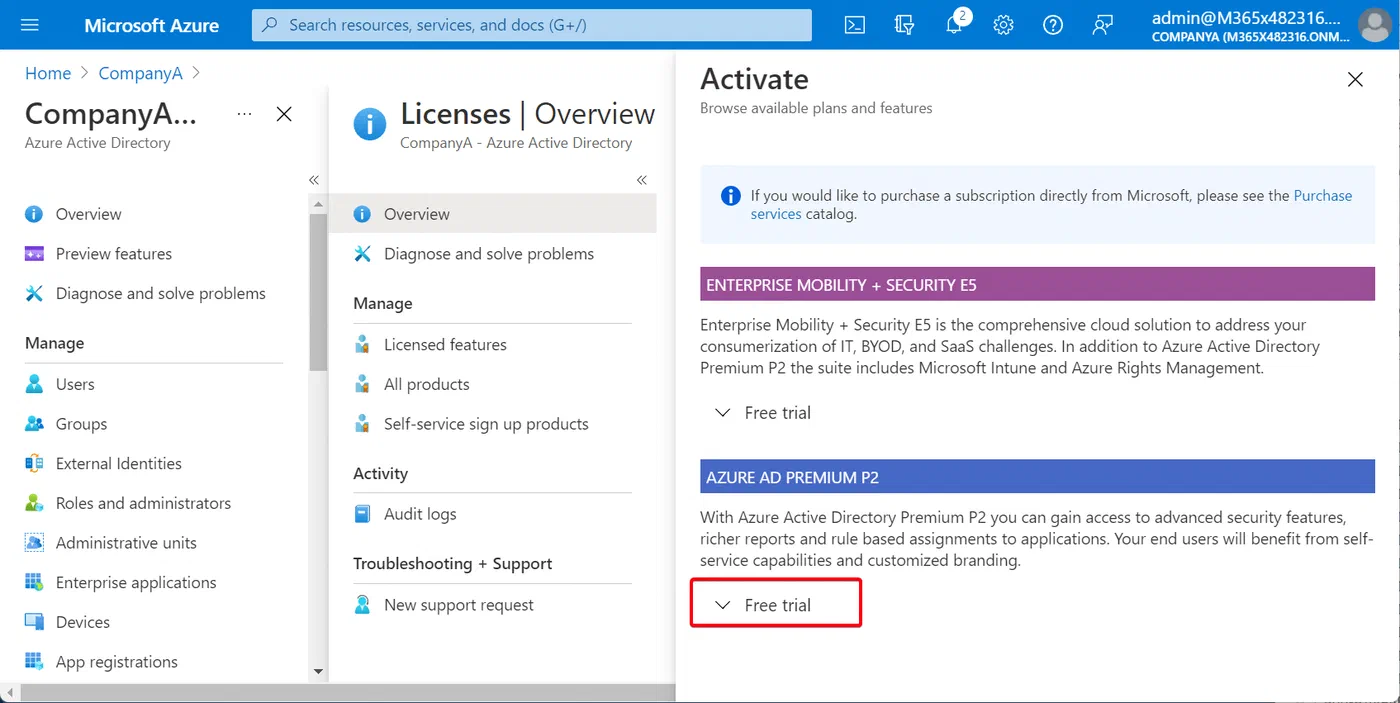The height and width of the screenshot is (703, 1400).
Task: Click the Microsoft Azure logo text
Action: click(151, 25)
